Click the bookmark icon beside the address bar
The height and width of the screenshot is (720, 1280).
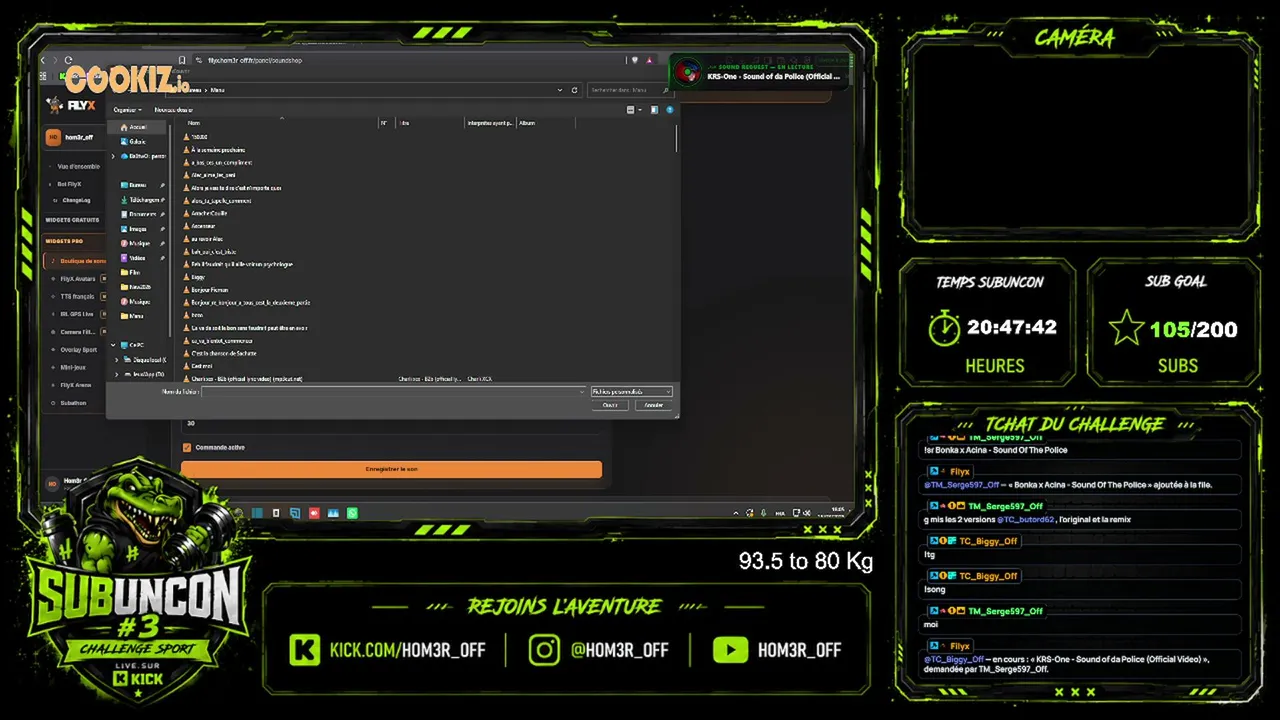[182, 60]
